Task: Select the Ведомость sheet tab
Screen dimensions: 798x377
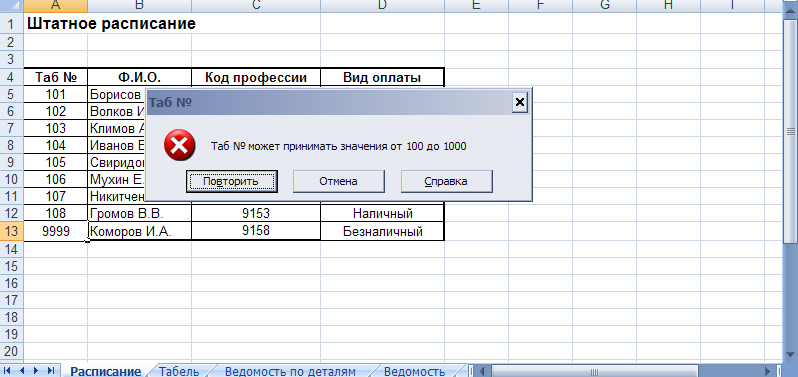Action: (x=415, y=371)
